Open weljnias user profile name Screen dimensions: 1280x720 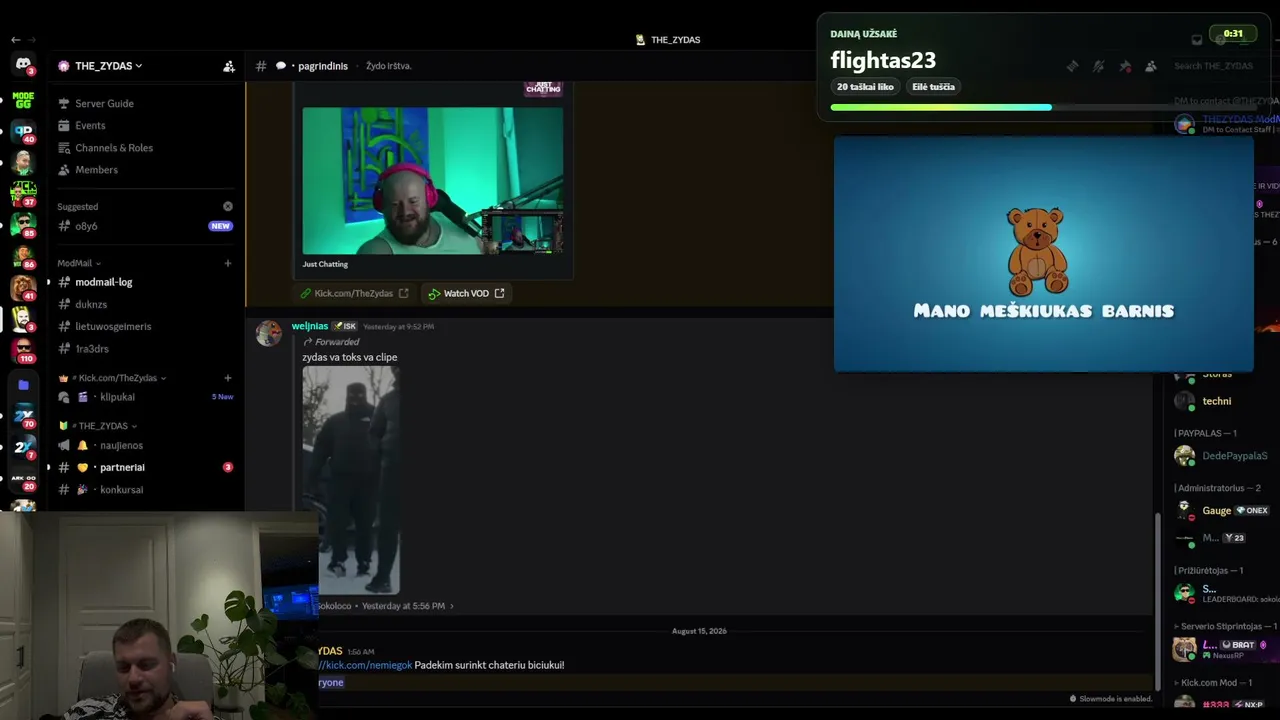pyautogui.click(x=310, y=326)
